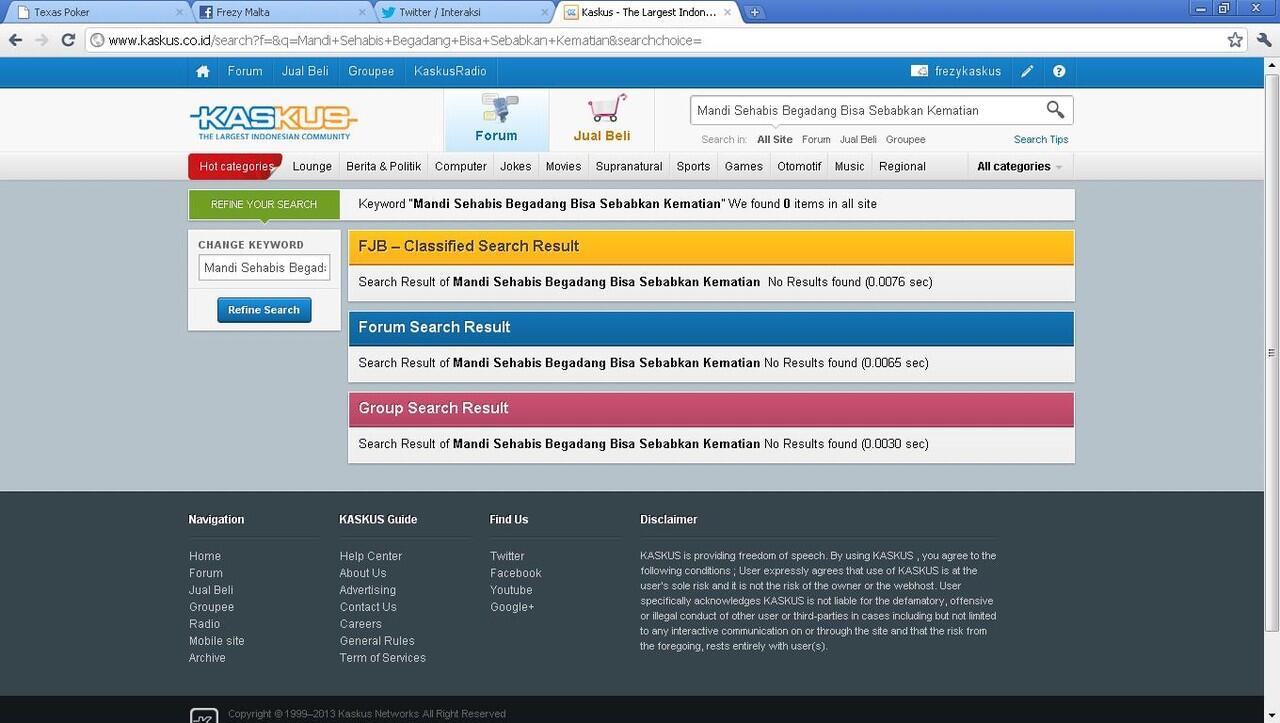Close the Twitter / Interaksi tab

pos(544,12)
